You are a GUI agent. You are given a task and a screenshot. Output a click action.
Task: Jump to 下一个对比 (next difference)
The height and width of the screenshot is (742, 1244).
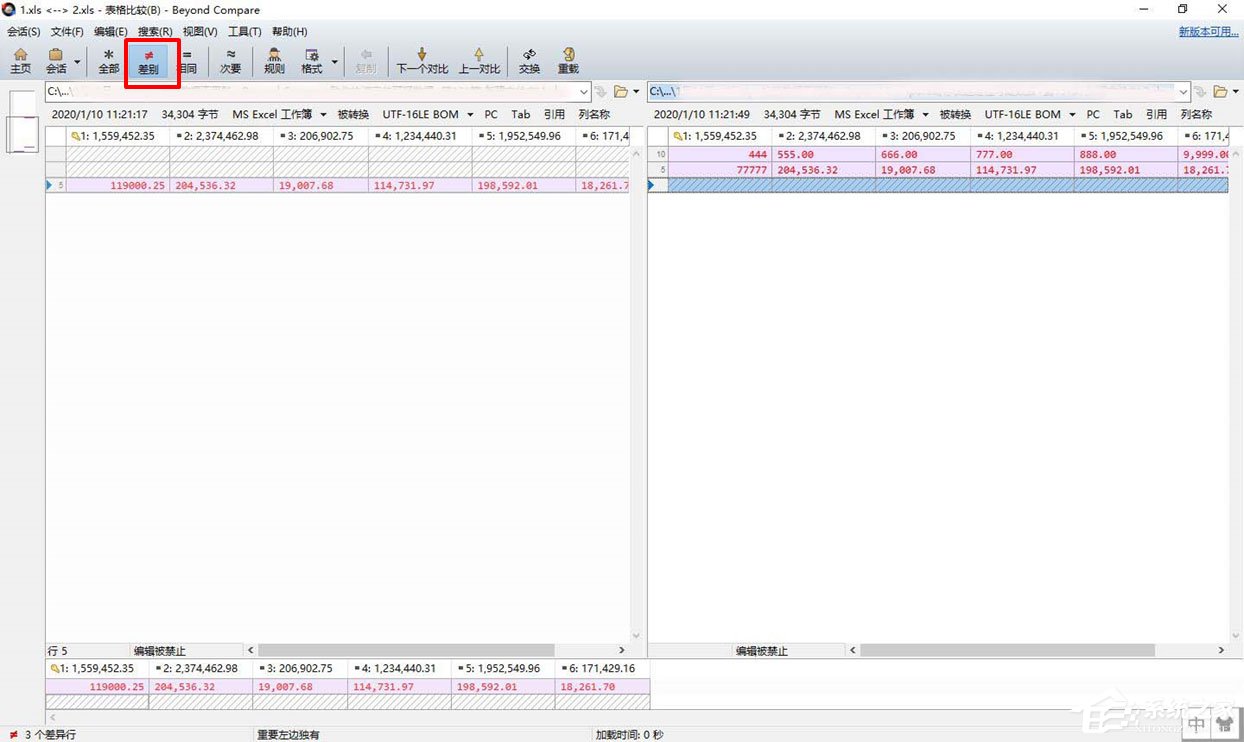point(422,61)
